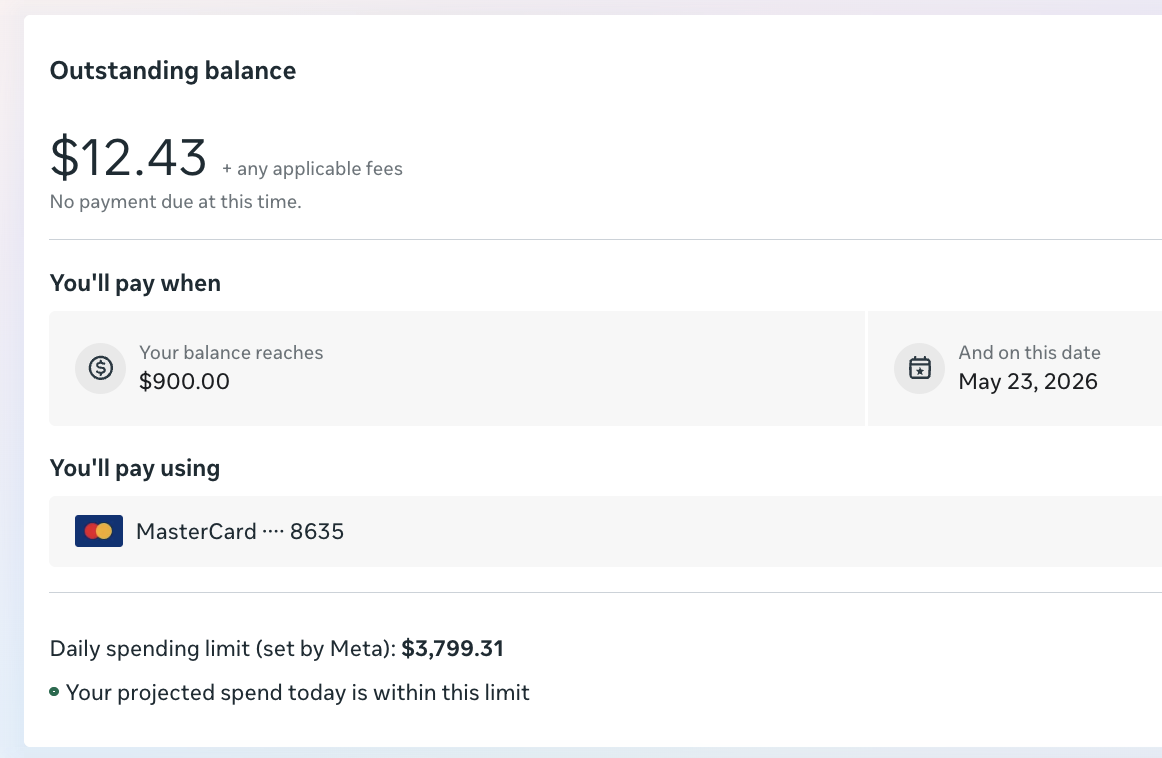Click the gray circle behind the dollar icon
This screenshot has height=758, width=1162.
[100, 368]
